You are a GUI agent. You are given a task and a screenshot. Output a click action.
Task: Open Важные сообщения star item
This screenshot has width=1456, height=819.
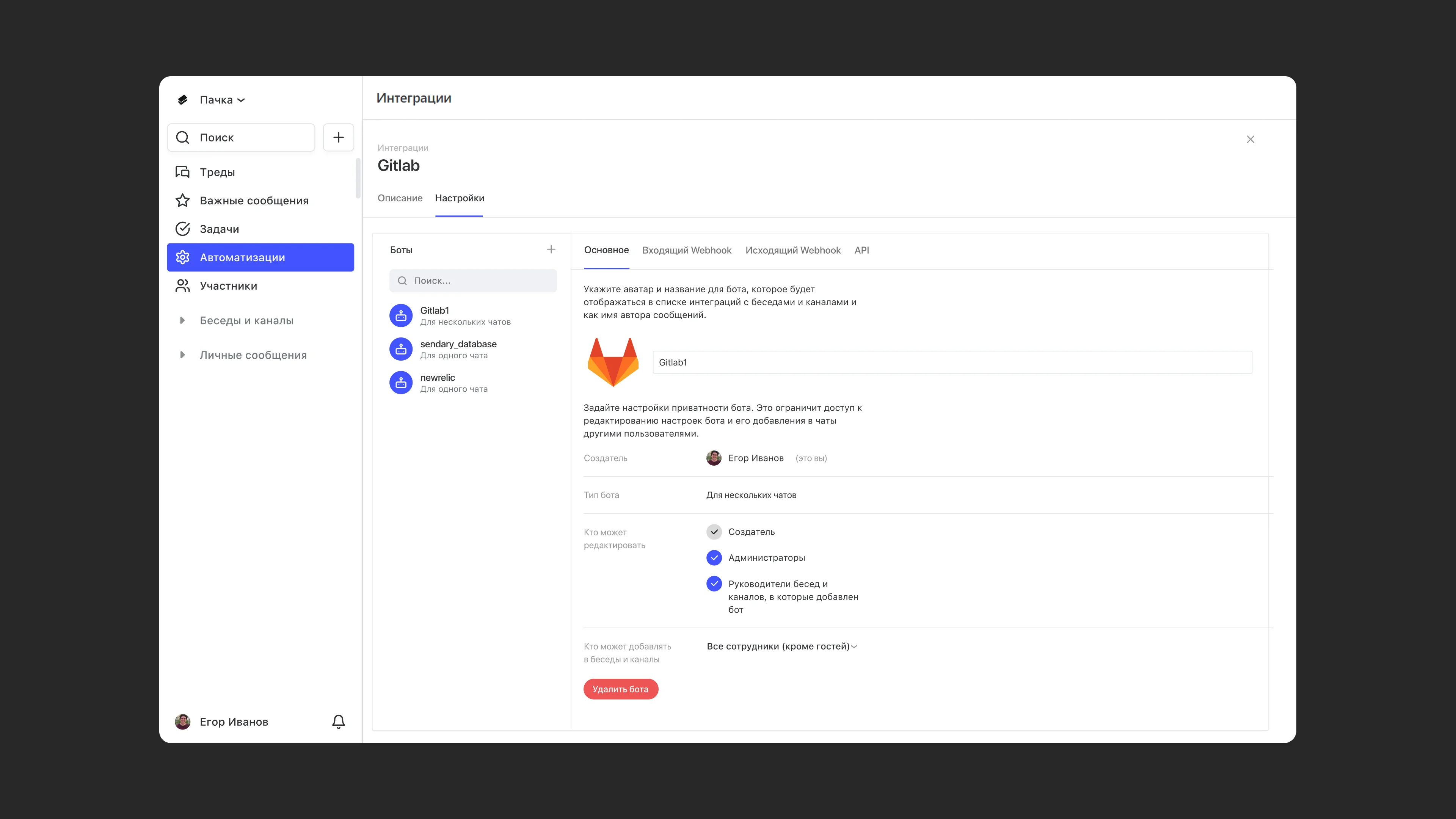tap(253, 201)
